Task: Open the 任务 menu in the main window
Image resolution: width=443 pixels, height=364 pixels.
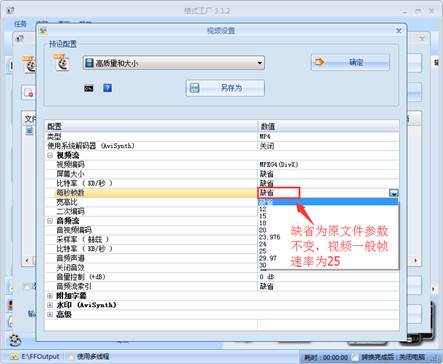Action: click(x=20, y=24)
